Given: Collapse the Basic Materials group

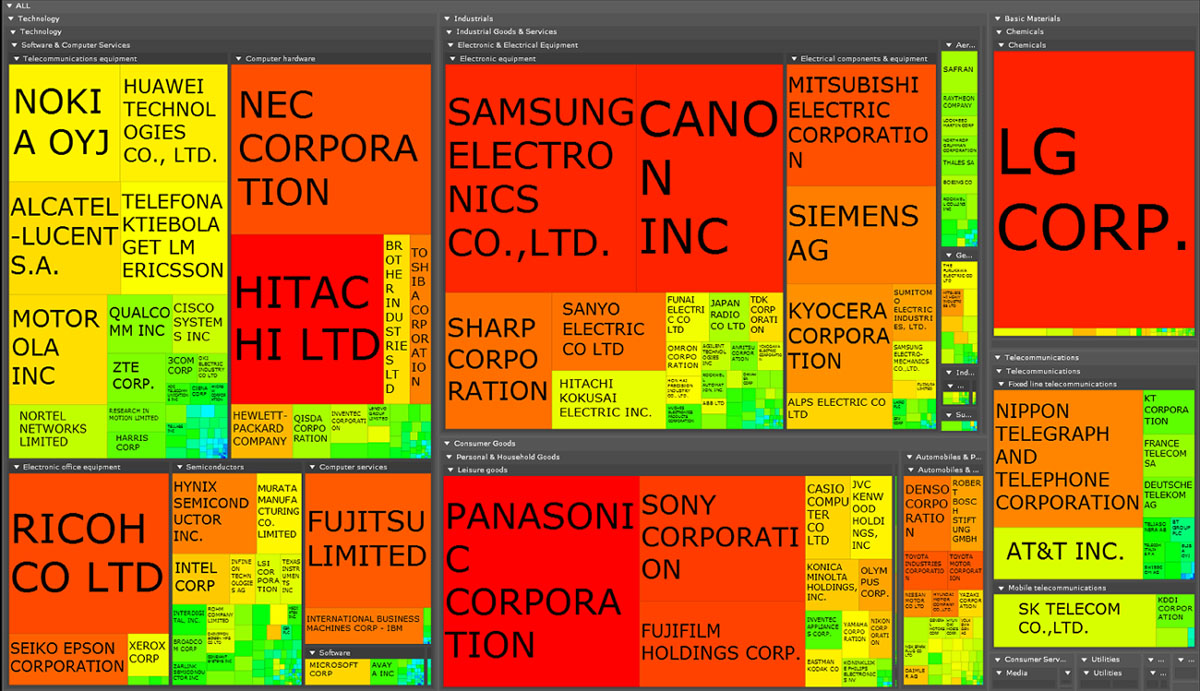Looking at the screenshot, I should click(998, 19).
